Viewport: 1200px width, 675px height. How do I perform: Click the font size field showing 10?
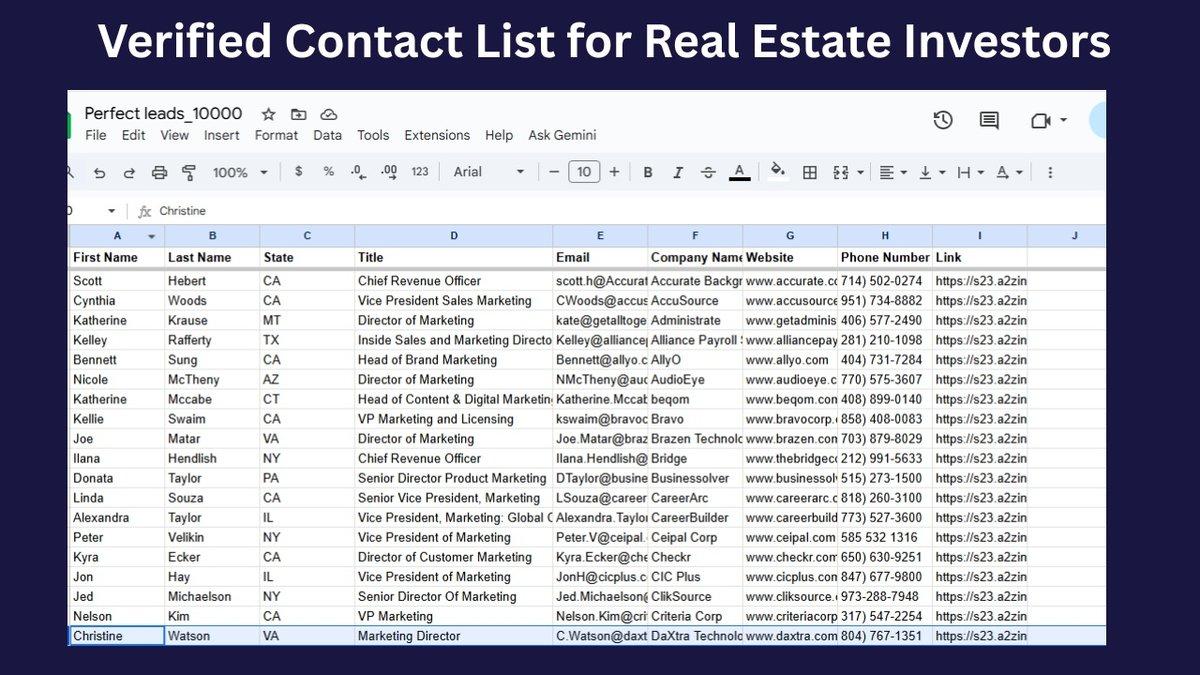coord(584,172)
